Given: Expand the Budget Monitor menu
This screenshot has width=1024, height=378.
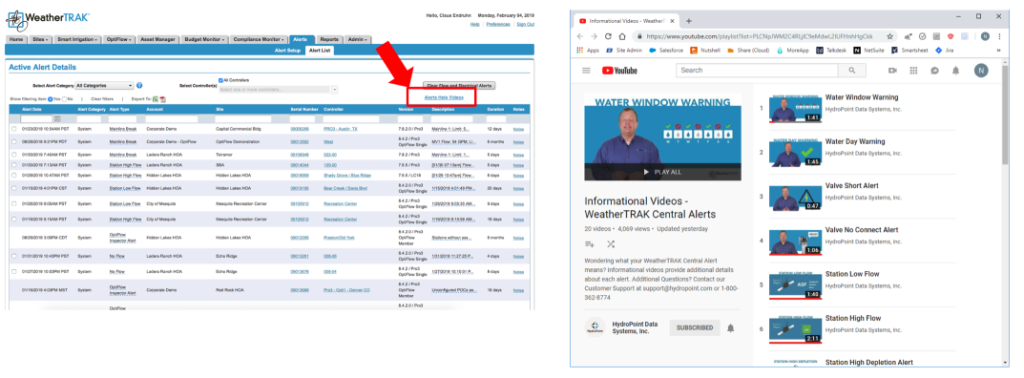Looking at the screenshot, I should point(204,39).
